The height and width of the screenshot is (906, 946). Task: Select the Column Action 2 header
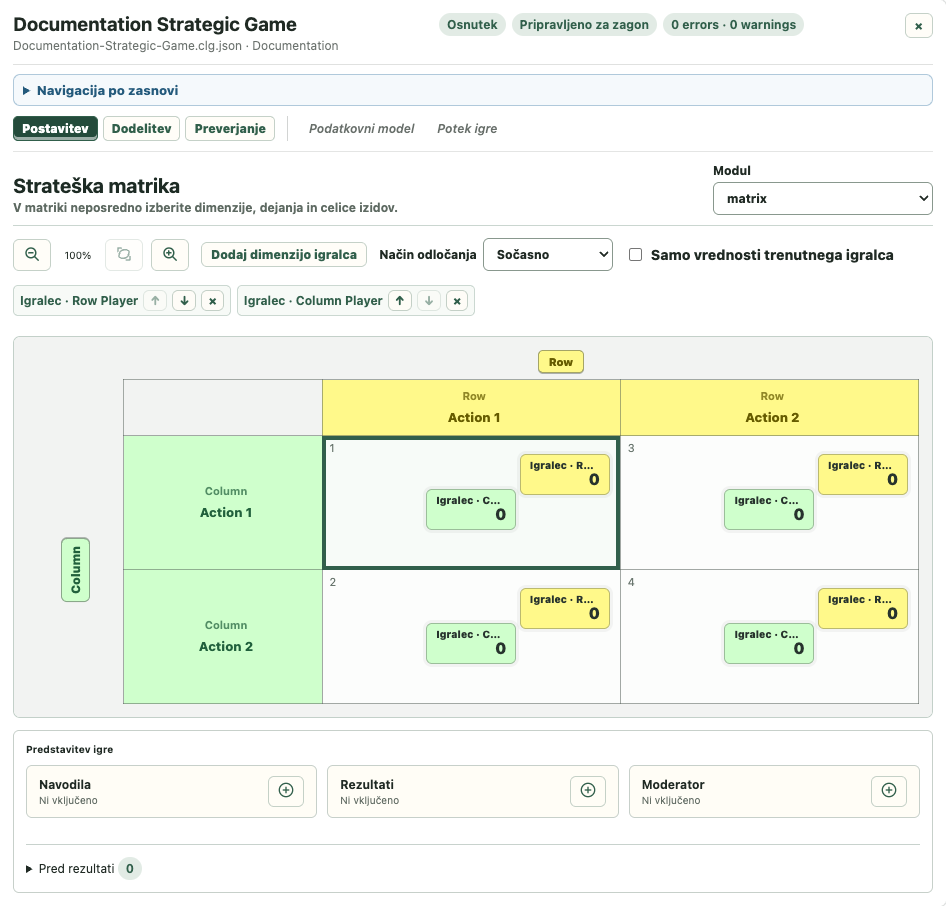click(x=223, y=636)
